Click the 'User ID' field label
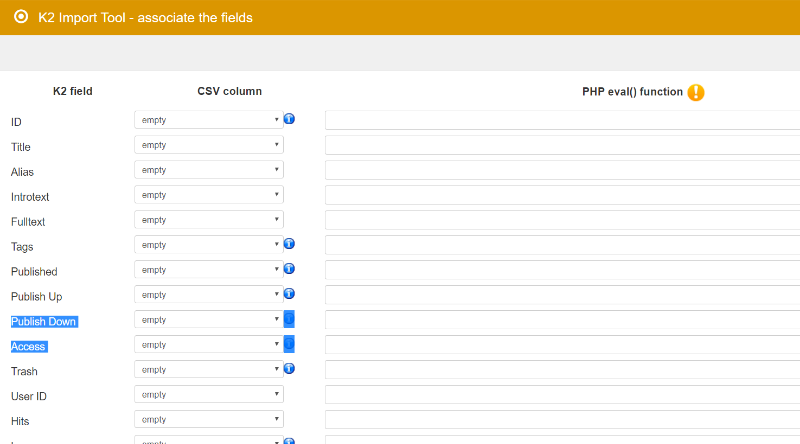This screenshot has width=800, height=444. click(x=29, y=396)
